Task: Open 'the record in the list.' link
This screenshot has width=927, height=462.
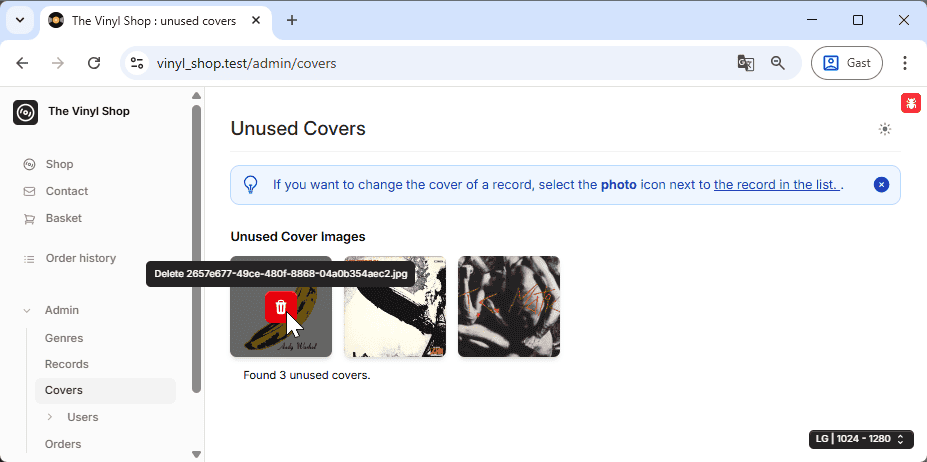Action: [777, 185]
